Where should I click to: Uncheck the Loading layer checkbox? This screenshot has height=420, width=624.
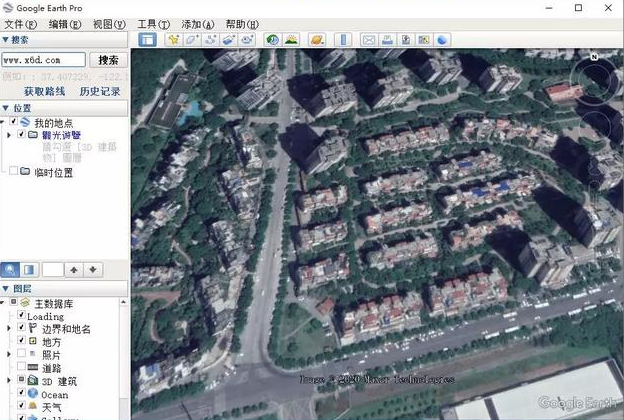21,315
